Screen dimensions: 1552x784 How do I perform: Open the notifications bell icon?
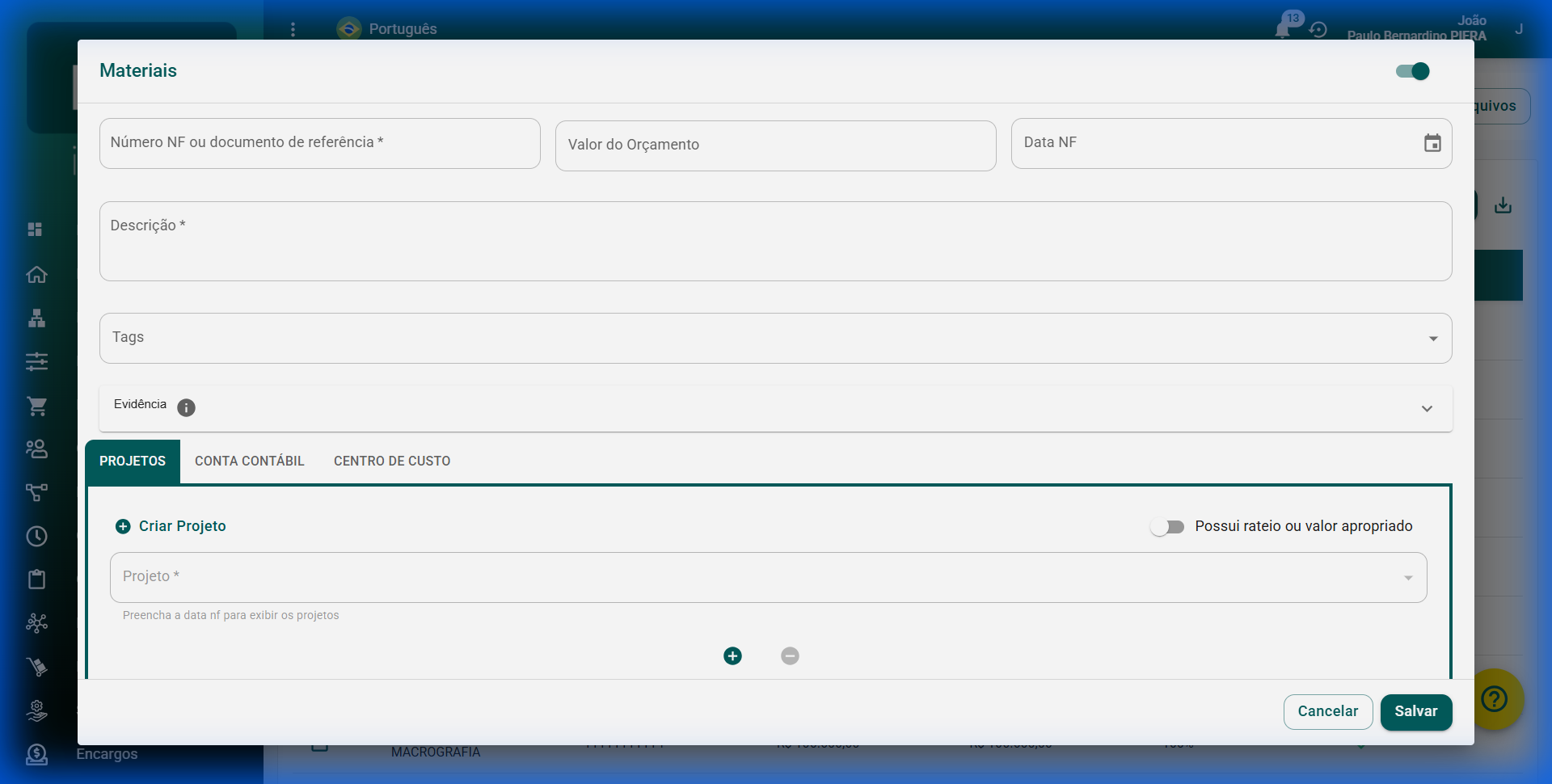1283,29
